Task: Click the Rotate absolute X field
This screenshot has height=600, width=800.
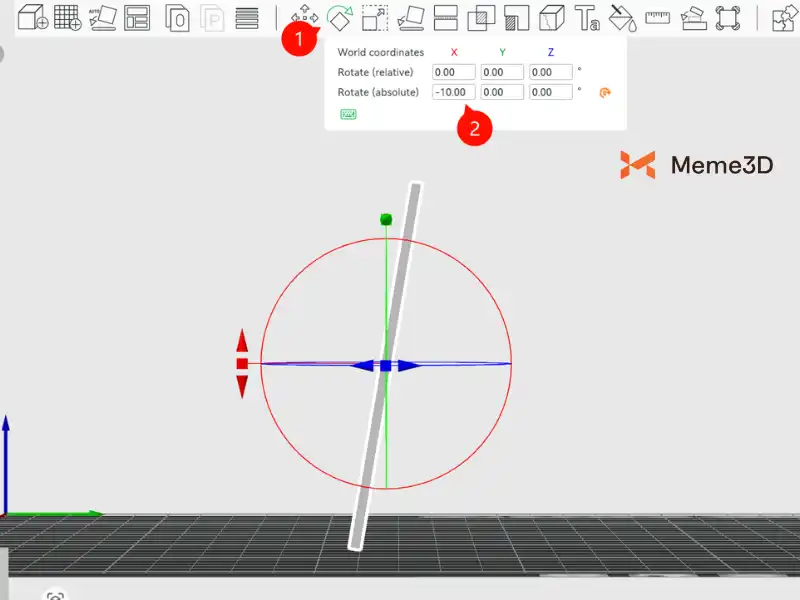Action: pyautogui.click(x=453, y=92)
